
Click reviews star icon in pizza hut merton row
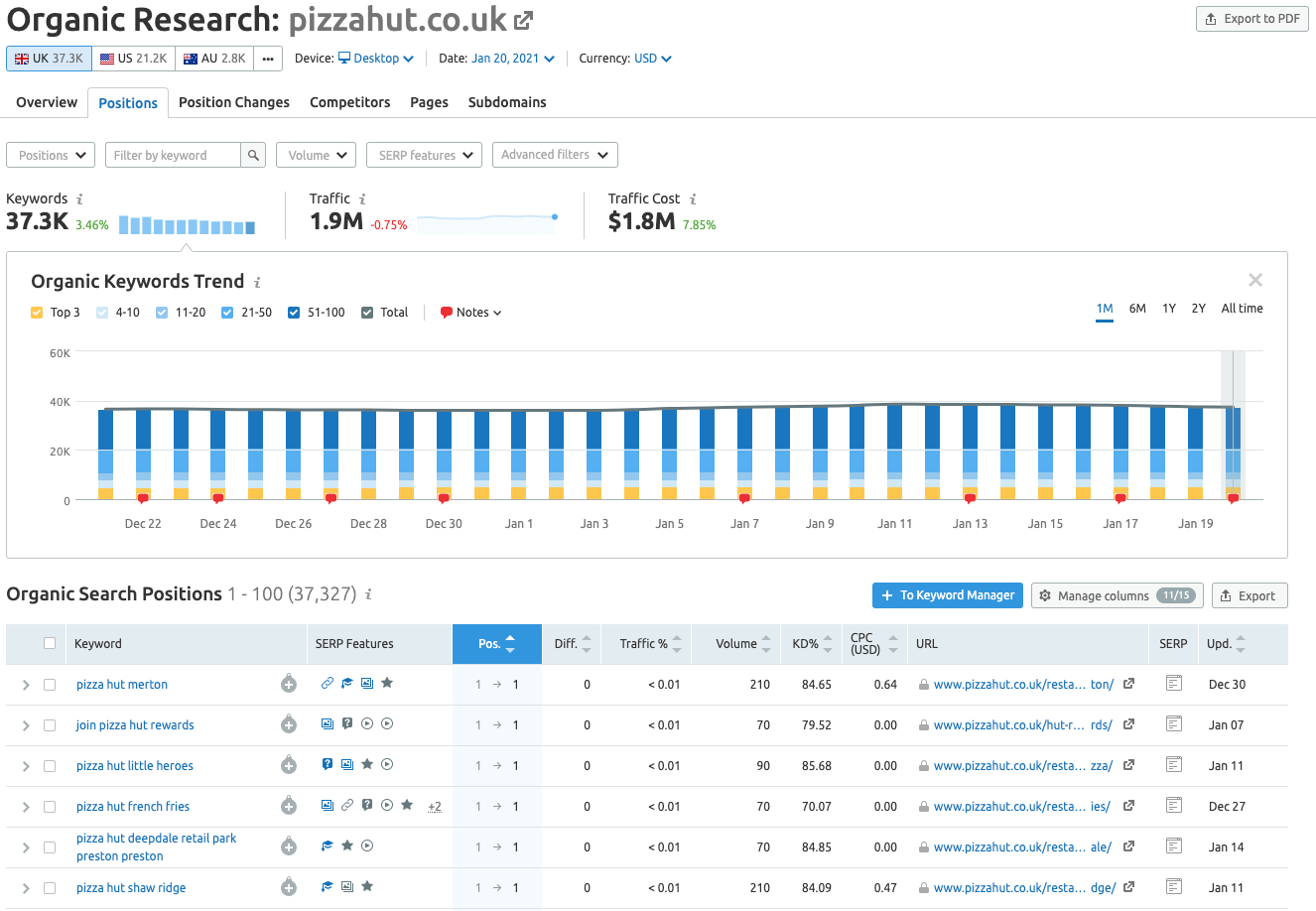tap(387, 683)
